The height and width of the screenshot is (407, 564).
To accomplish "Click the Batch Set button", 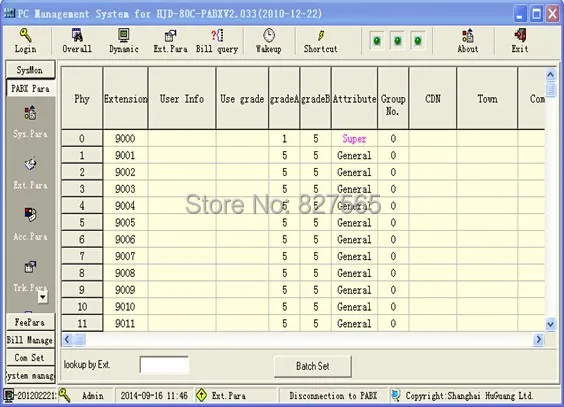I will 313,366.
